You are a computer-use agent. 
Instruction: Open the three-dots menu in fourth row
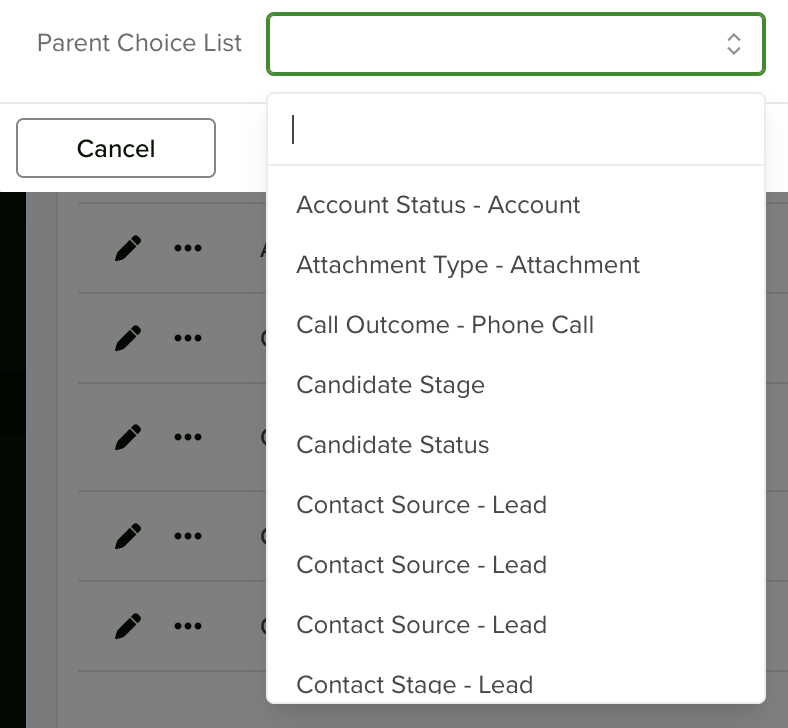coord(188,536)
